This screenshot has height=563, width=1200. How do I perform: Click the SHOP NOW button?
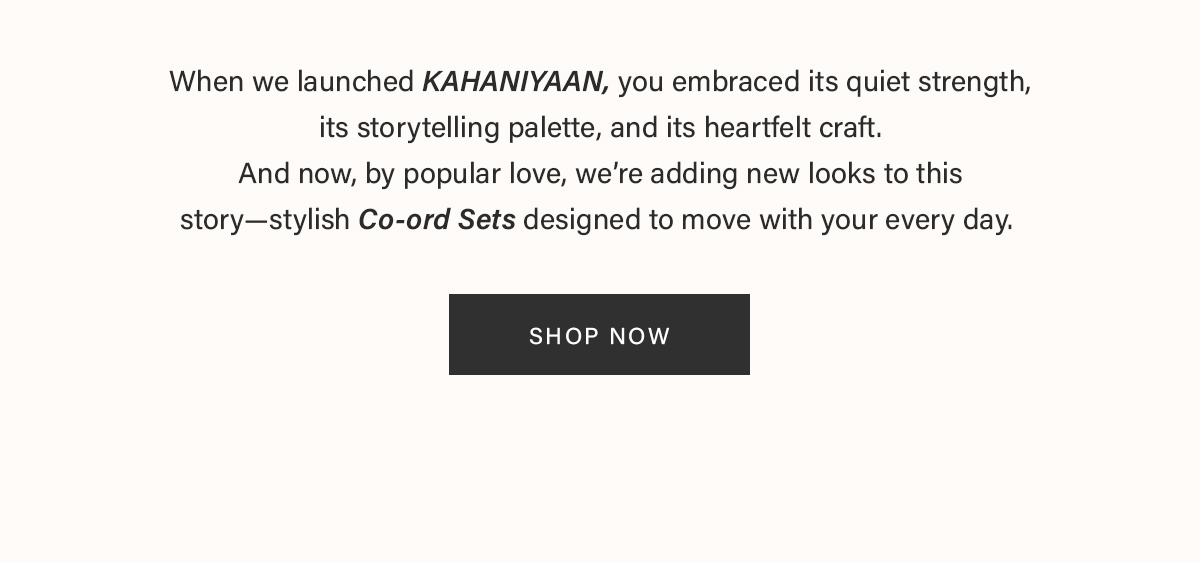[599, 335]
